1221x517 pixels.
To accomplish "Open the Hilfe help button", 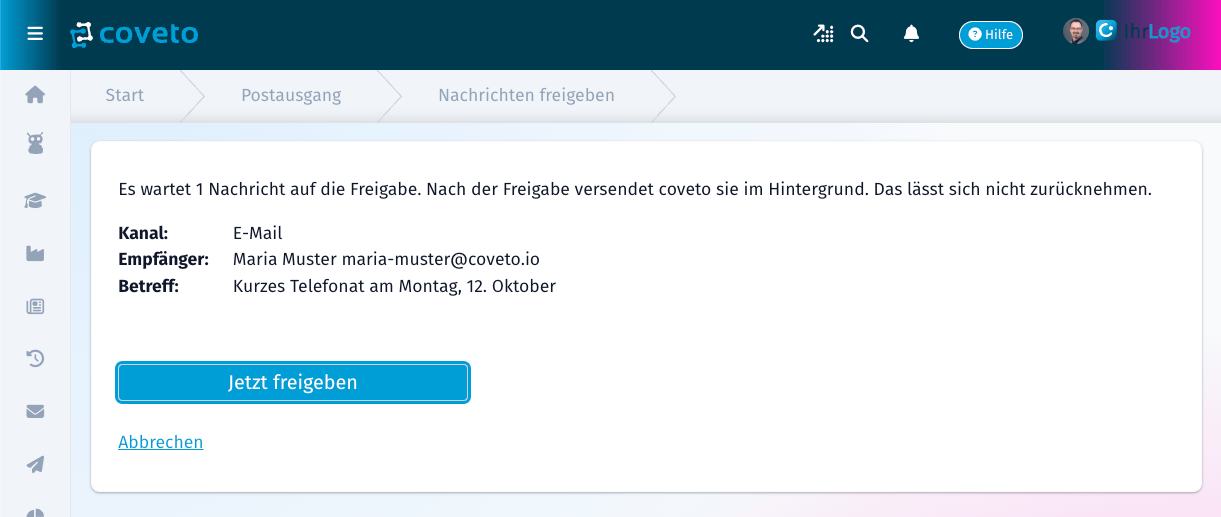I will pyautogui.click(x=990, y=35).
